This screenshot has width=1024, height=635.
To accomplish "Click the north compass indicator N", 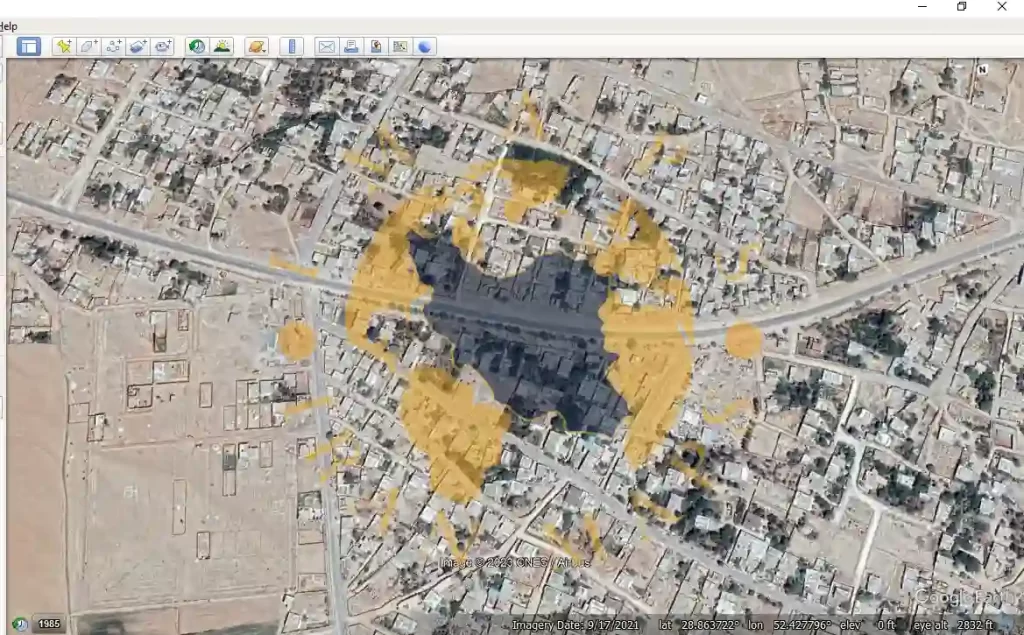I will (982, 69).
